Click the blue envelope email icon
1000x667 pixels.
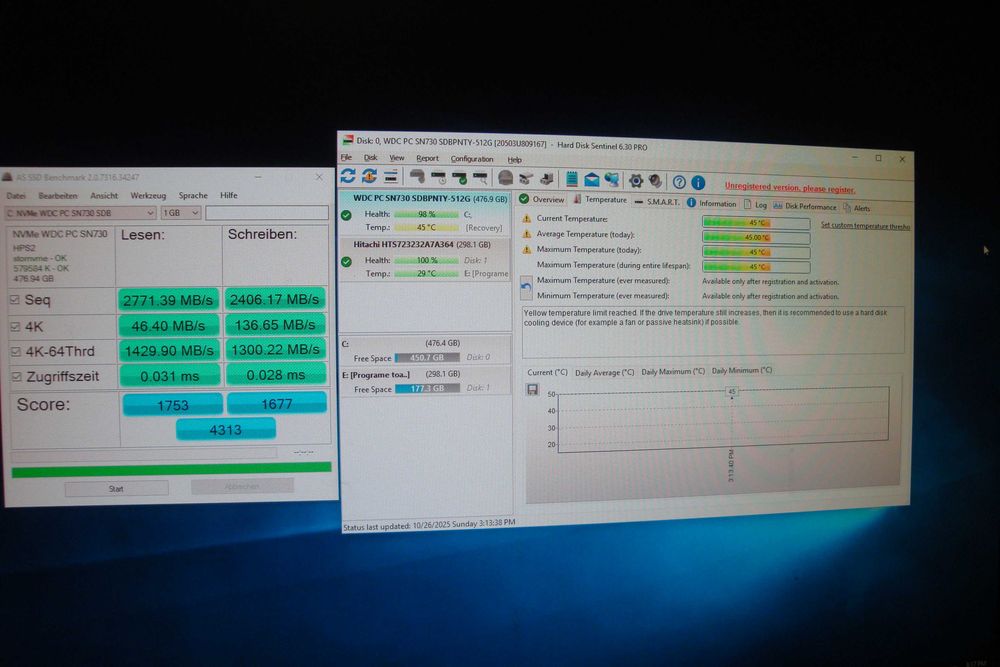[x=592, y=180]
